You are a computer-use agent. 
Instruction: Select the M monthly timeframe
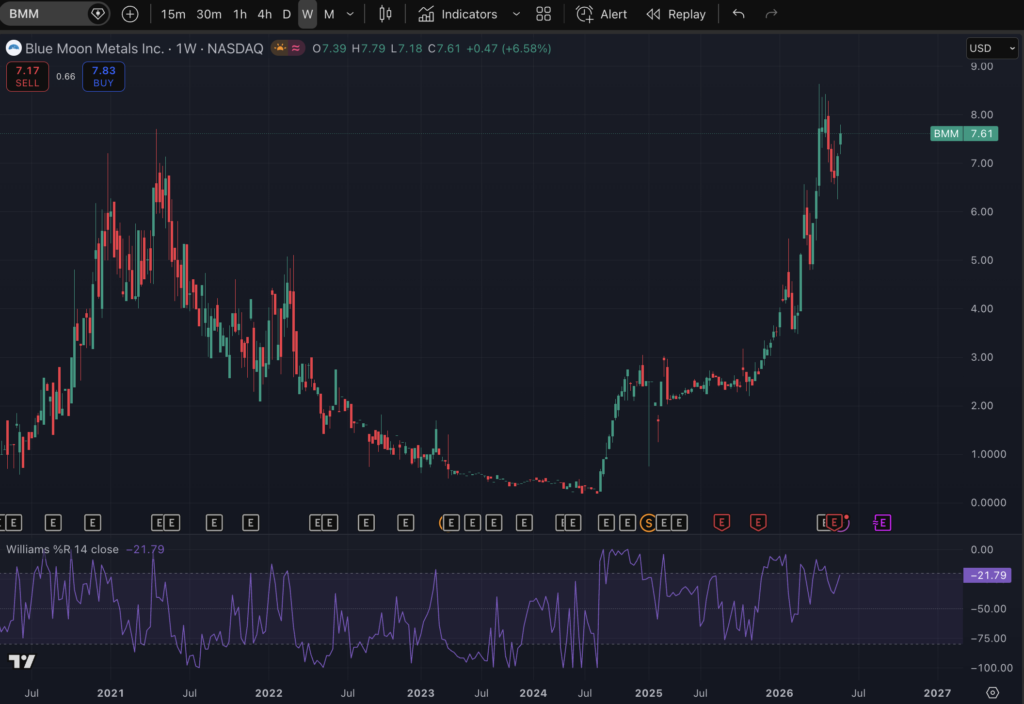click(x=329, y=14)
